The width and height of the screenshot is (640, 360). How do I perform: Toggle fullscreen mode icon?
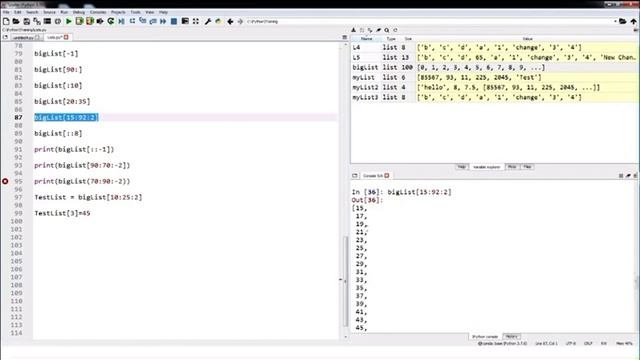point(196,21)
